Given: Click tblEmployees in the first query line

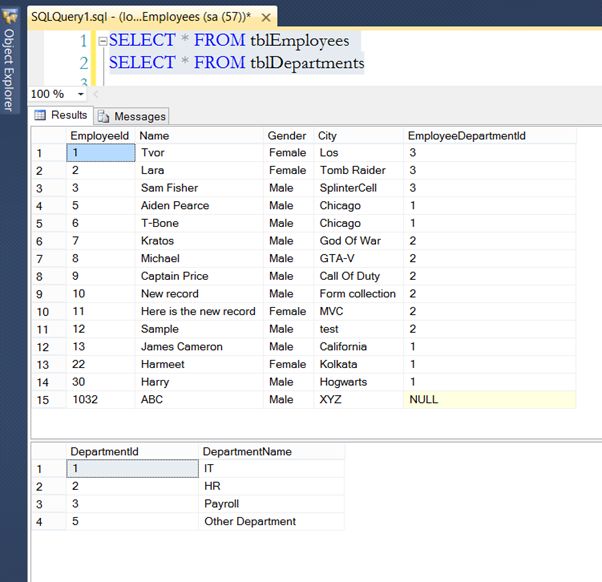Looking at the screenshot, I should click(300, 40).
